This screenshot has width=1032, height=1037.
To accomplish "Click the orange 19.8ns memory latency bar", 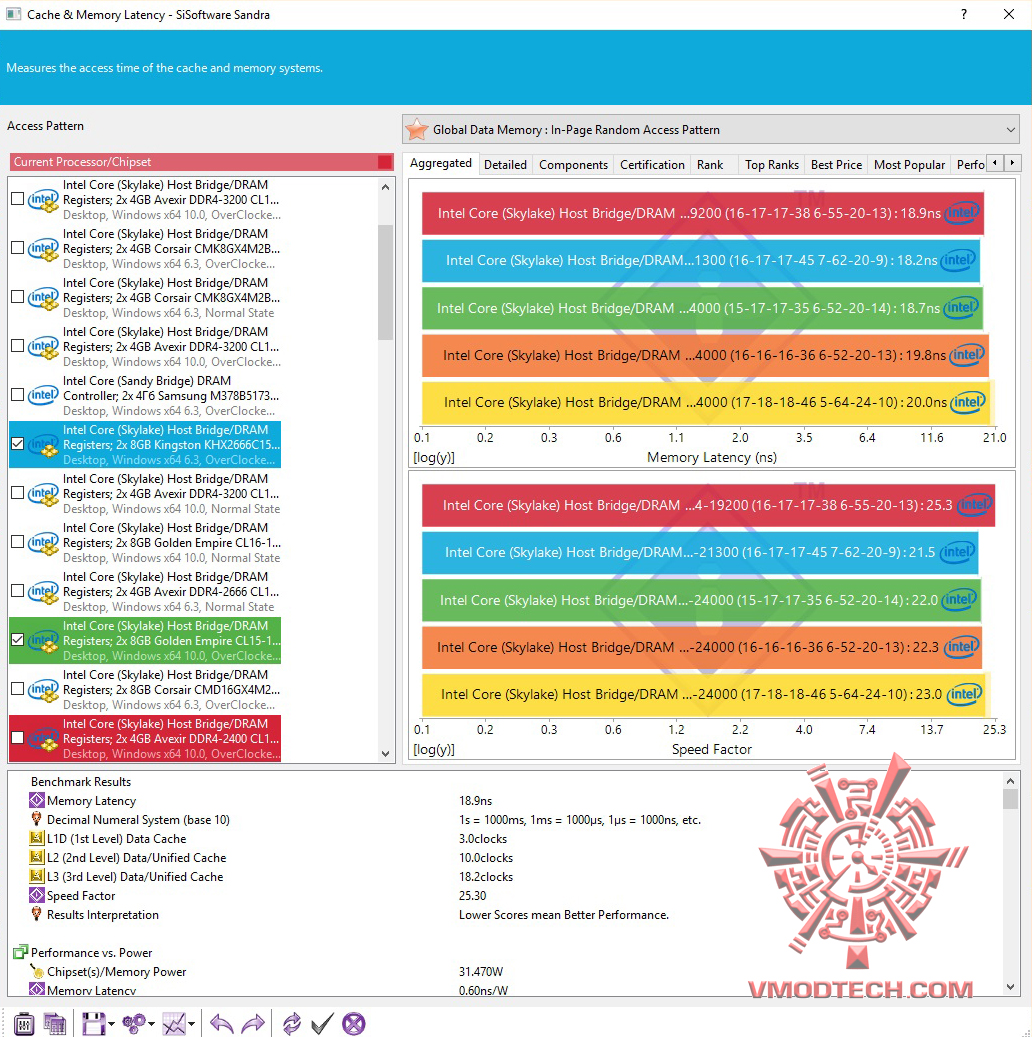I will (705, 355).
